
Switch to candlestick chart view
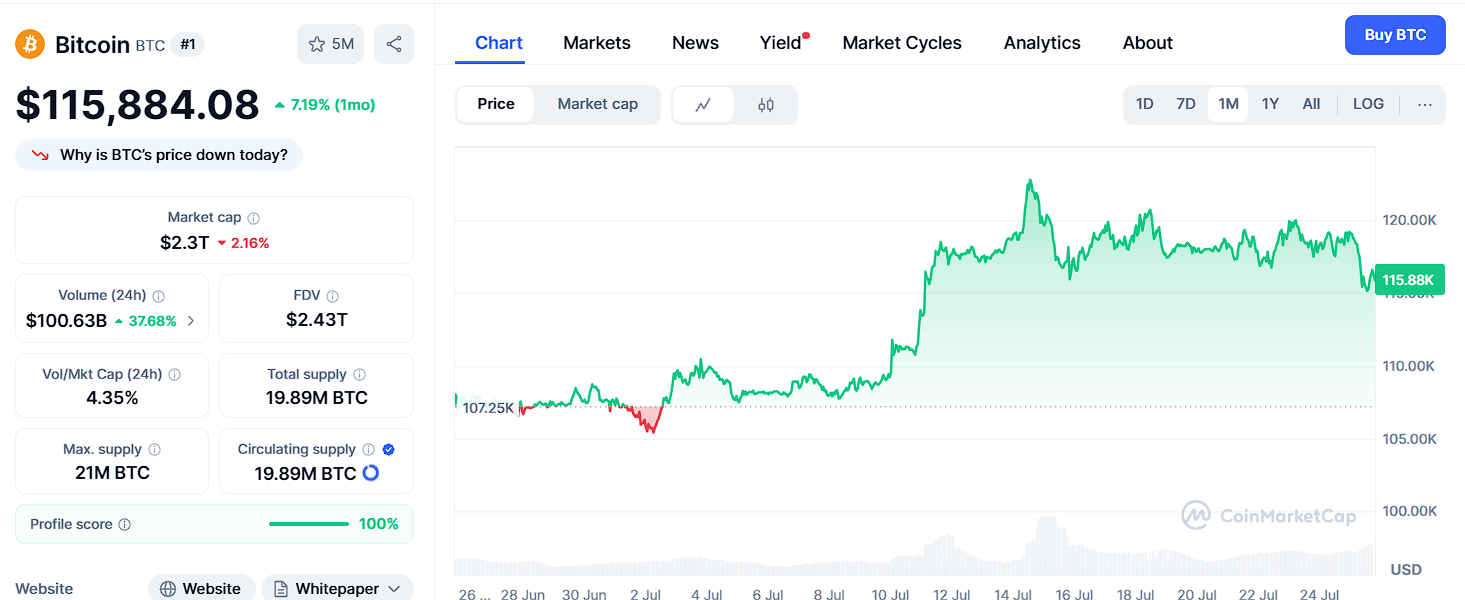pos(767,104)
